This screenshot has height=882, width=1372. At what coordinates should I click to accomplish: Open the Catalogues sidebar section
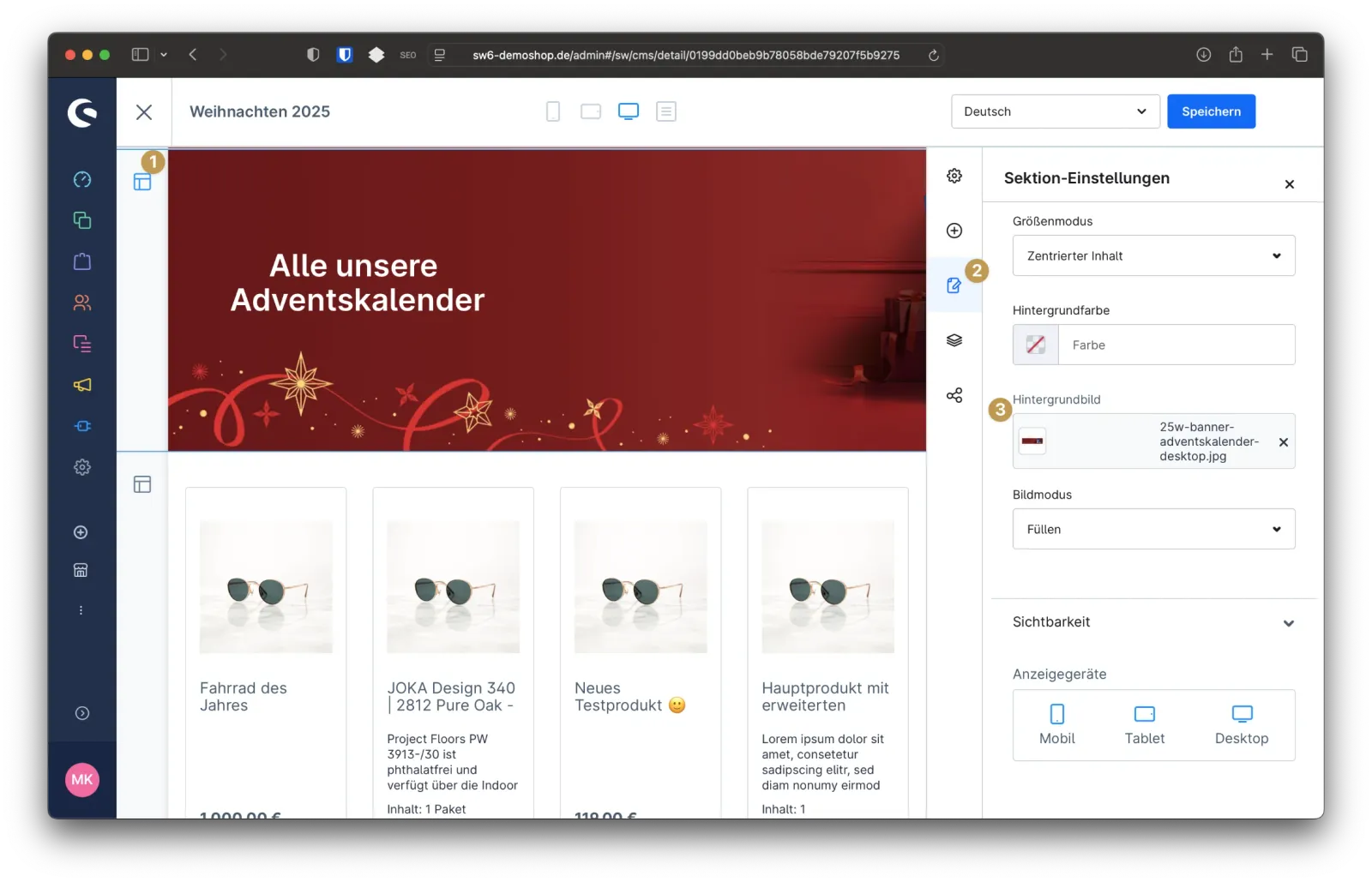click(x=81, y=220)
